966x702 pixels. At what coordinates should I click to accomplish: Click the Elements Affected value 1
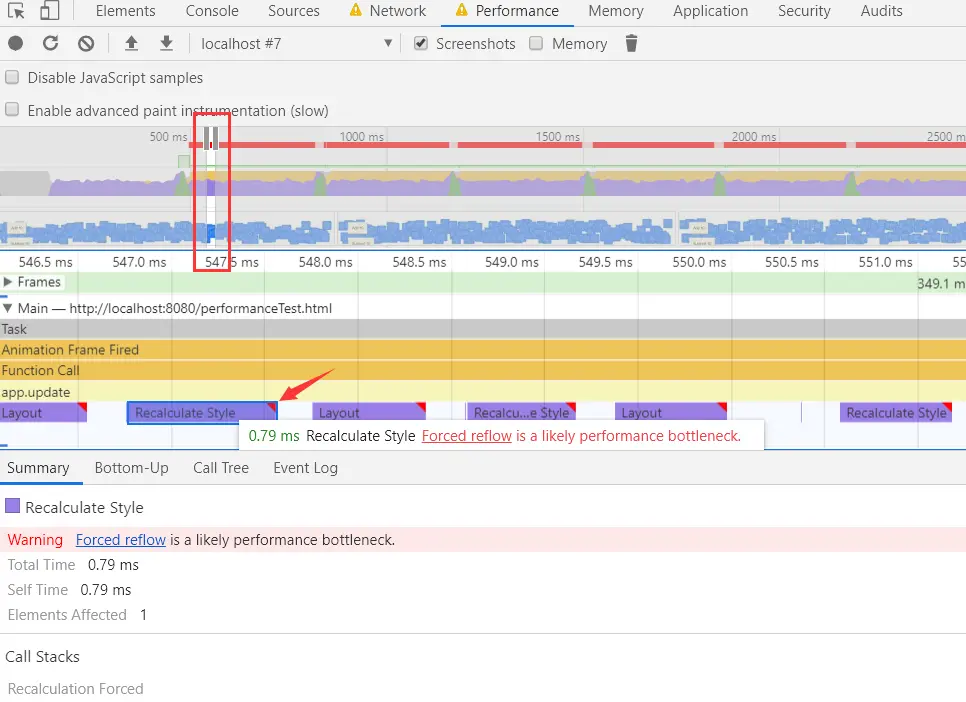tap(143, 614)
